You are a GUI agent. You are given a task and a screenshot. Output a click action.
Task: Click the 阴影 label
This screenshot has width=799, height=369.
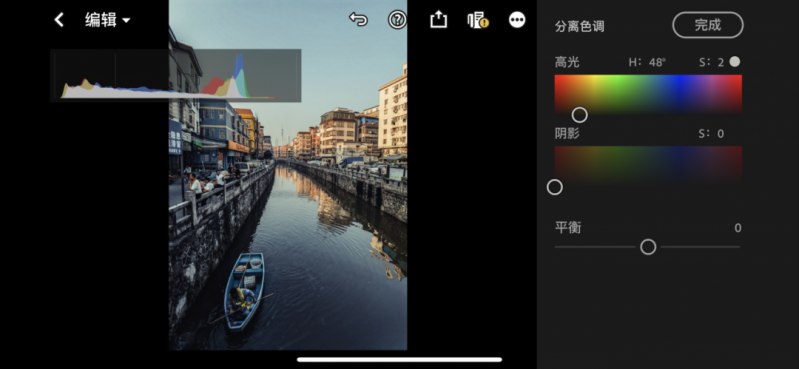pyautogui.click(x=567, y=134)
